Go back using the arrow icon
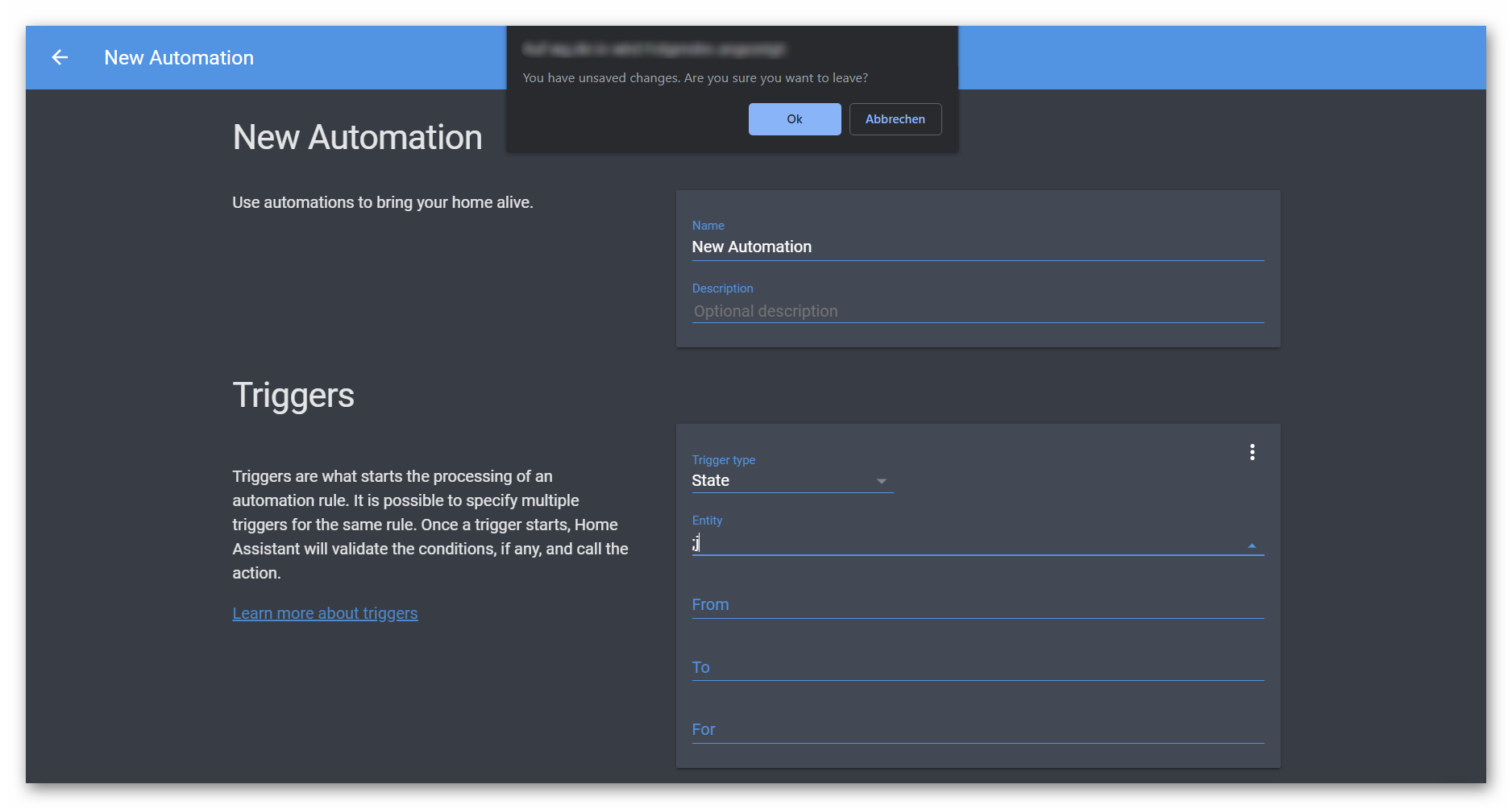The height and width of the screenshot is (809, 1512). point(60,57)
